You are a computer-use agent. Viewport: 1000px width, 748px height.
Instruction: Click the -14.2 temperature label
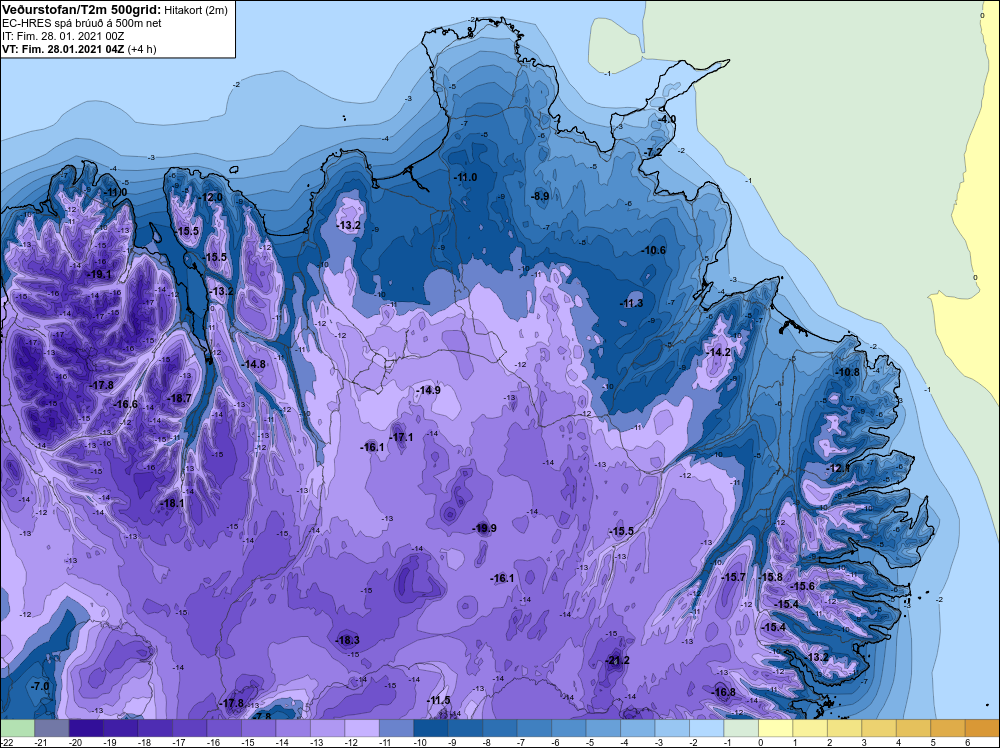click(x=719, y=353)
